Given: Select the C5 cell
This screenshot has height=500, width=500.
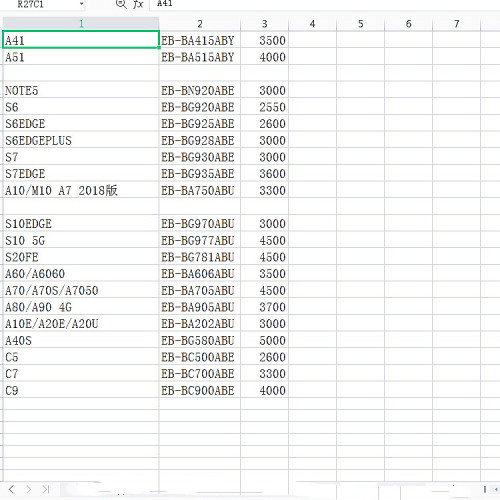Looking at the screenshot, I should tap(81, 357).
